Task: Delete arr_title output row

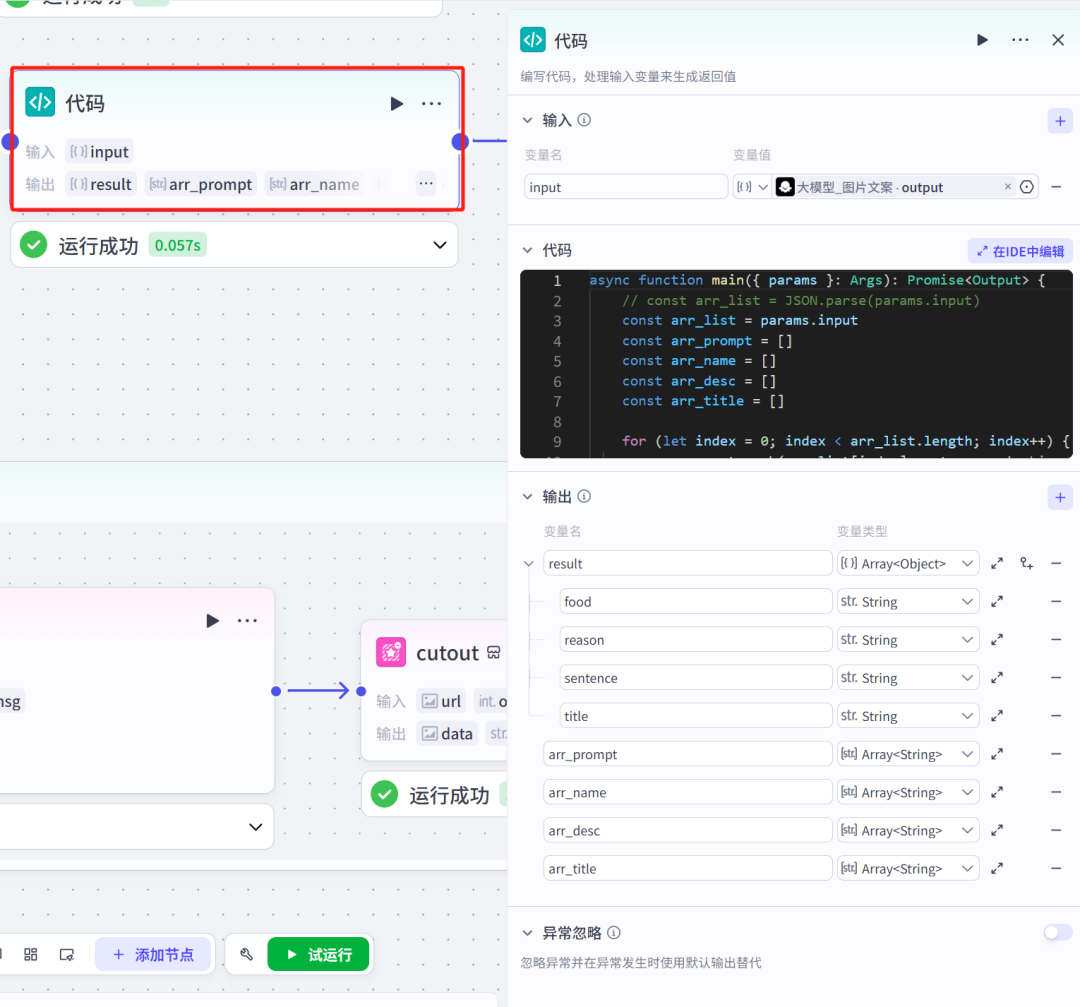Action: click(1056, 869)
